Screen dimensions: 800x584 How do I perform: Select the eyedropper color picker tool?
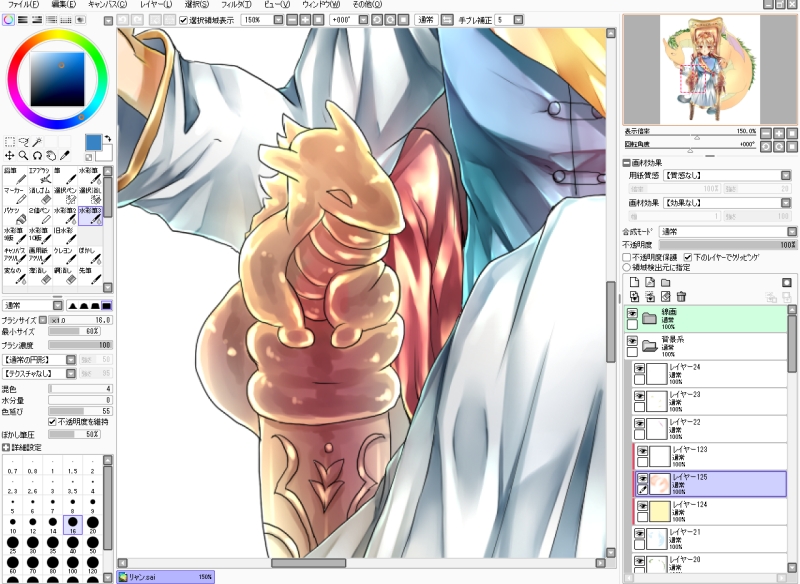point(64,156)
